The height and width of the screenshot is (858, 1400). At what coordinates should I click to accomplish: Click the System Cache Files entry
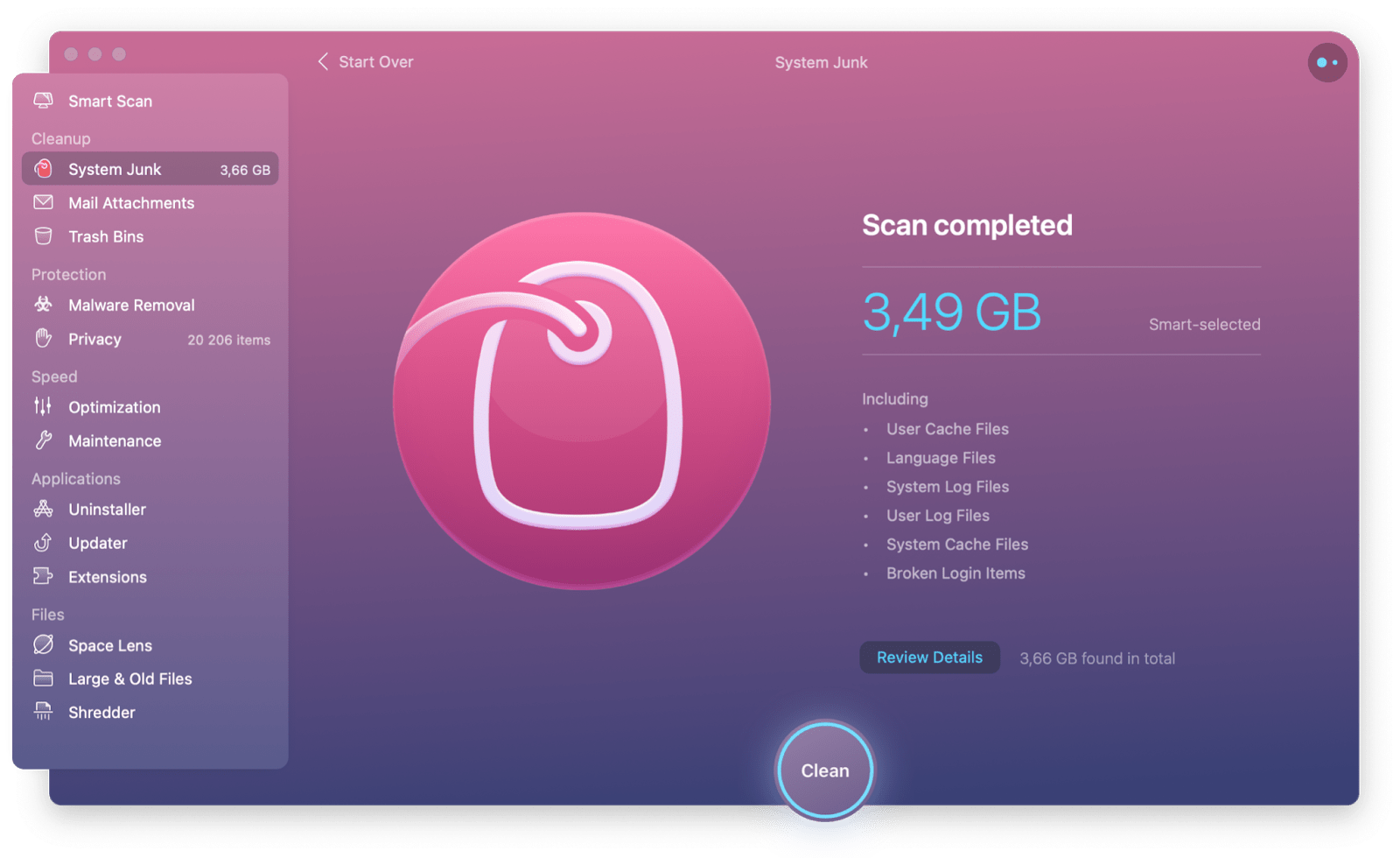956,545
